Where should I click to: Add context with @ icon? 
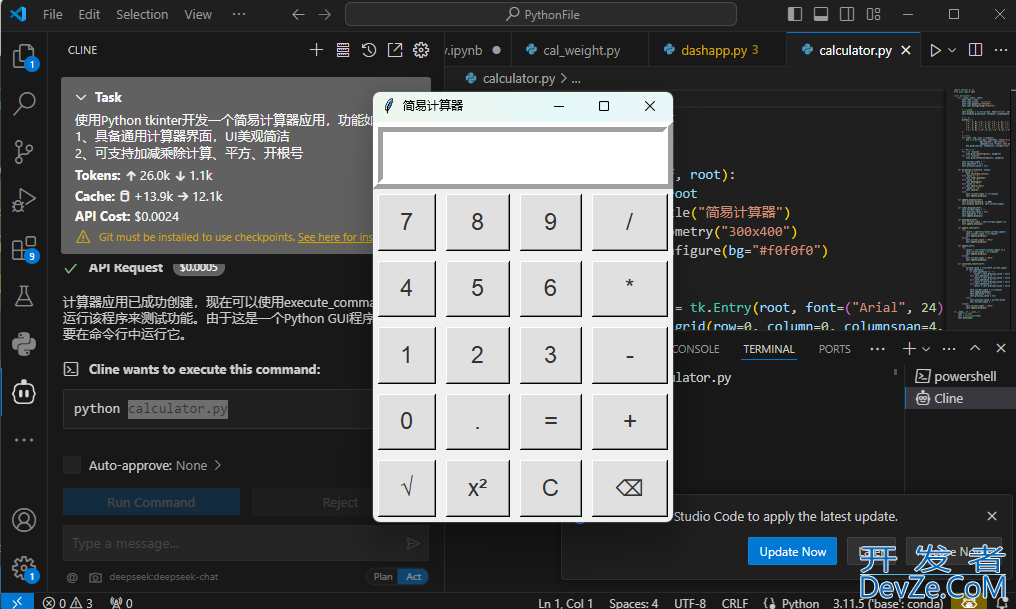[72, 577]
